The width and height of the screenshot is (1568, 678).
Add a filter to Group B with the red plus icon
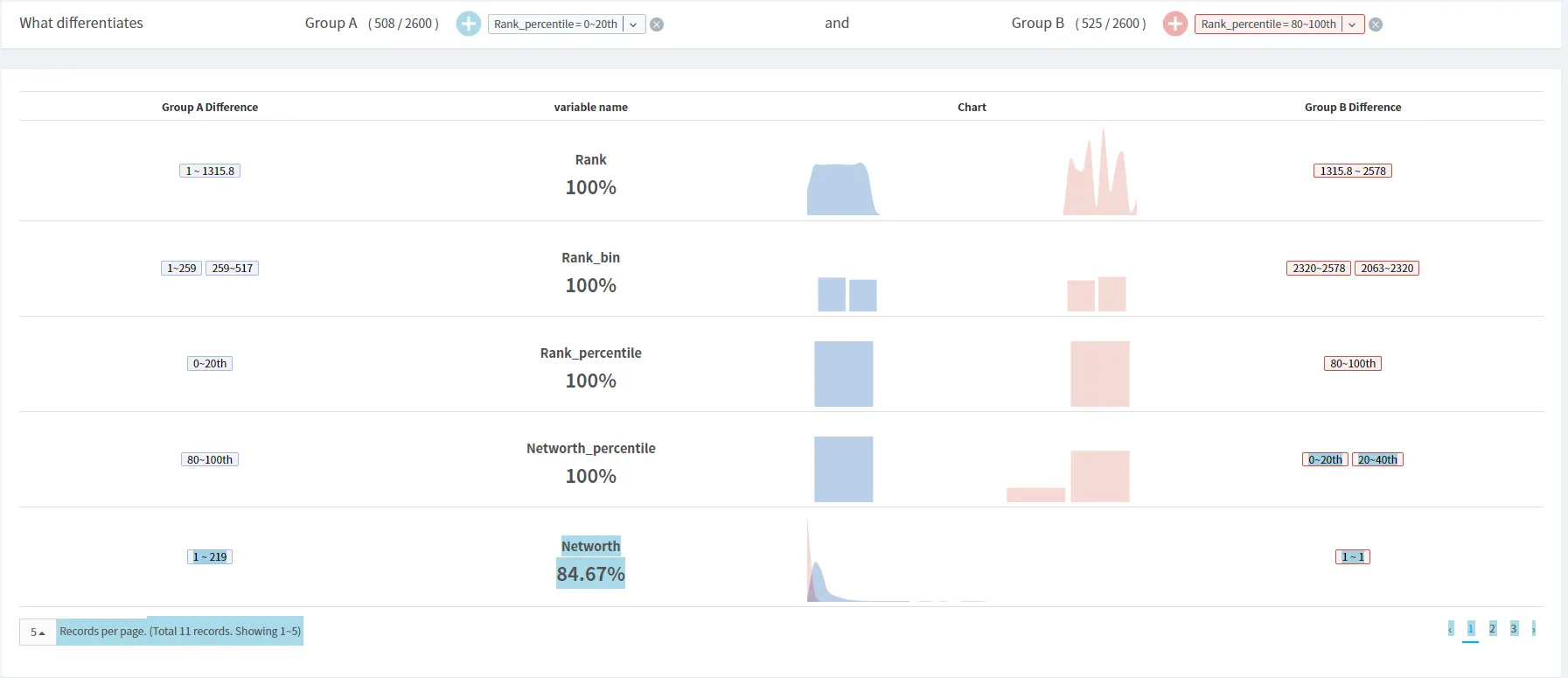[1175, 24]
